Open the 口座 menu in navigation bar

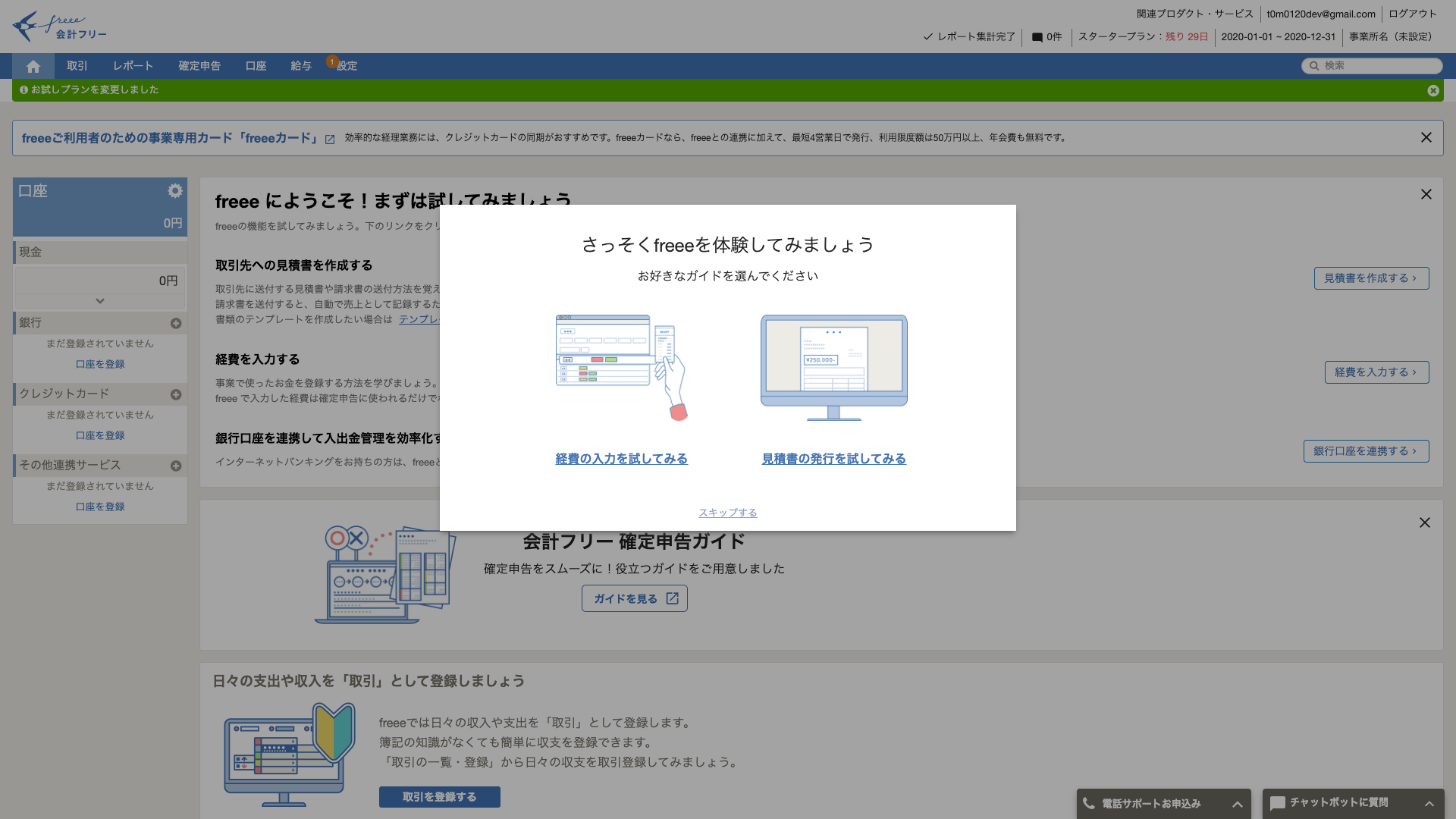(x=256, y=66)
